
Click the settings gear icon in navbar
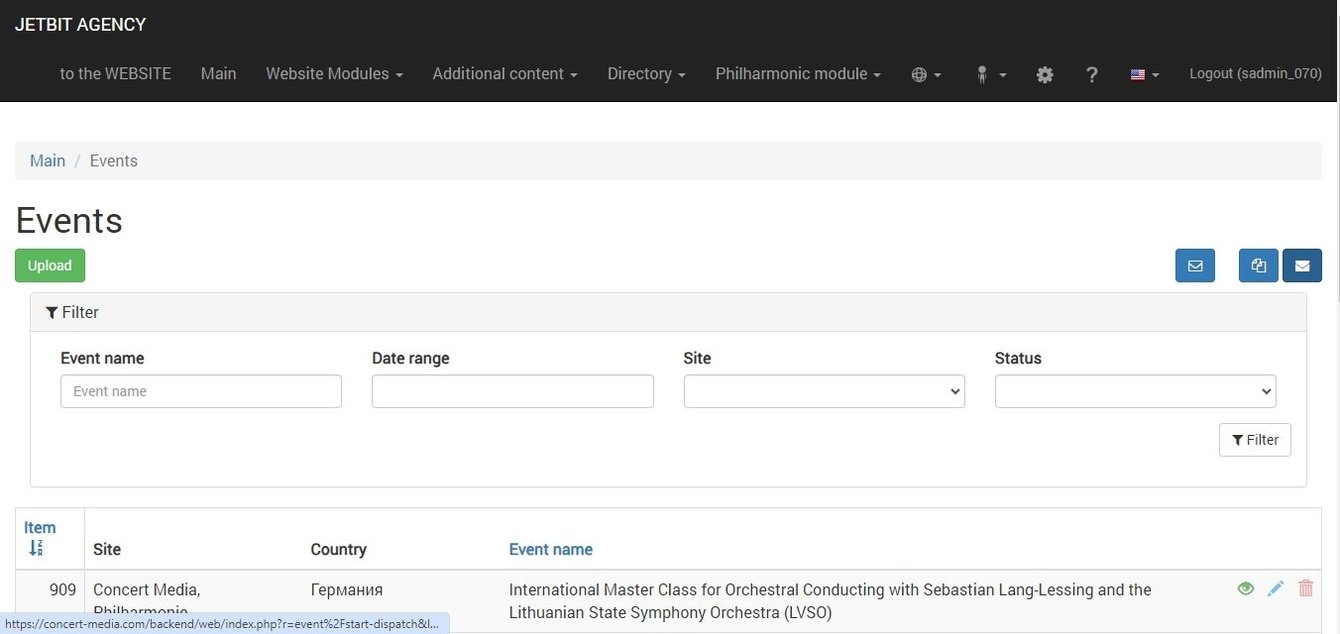click(1045, 74)
